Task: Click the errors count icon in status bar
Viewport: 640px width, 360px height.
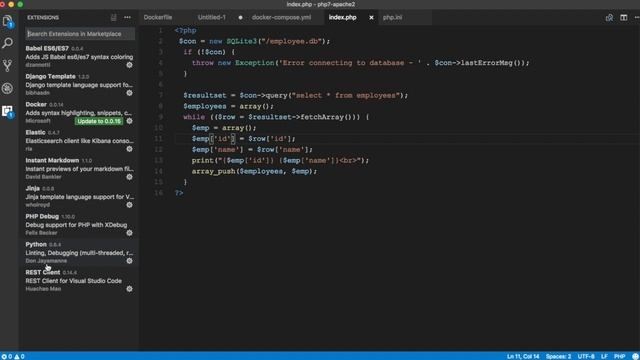Action: point(7,356)
